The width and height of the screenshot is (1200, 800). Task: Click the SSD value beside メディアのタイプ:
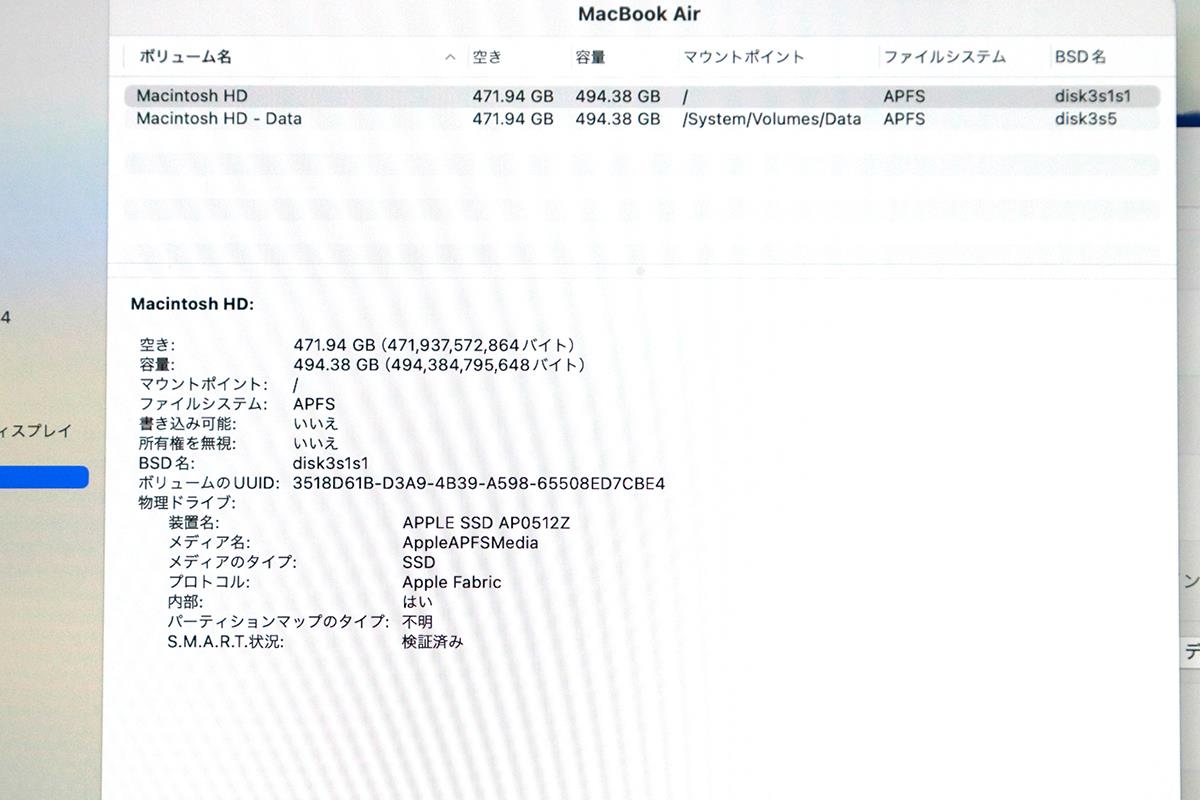click(x=419, y=562)
